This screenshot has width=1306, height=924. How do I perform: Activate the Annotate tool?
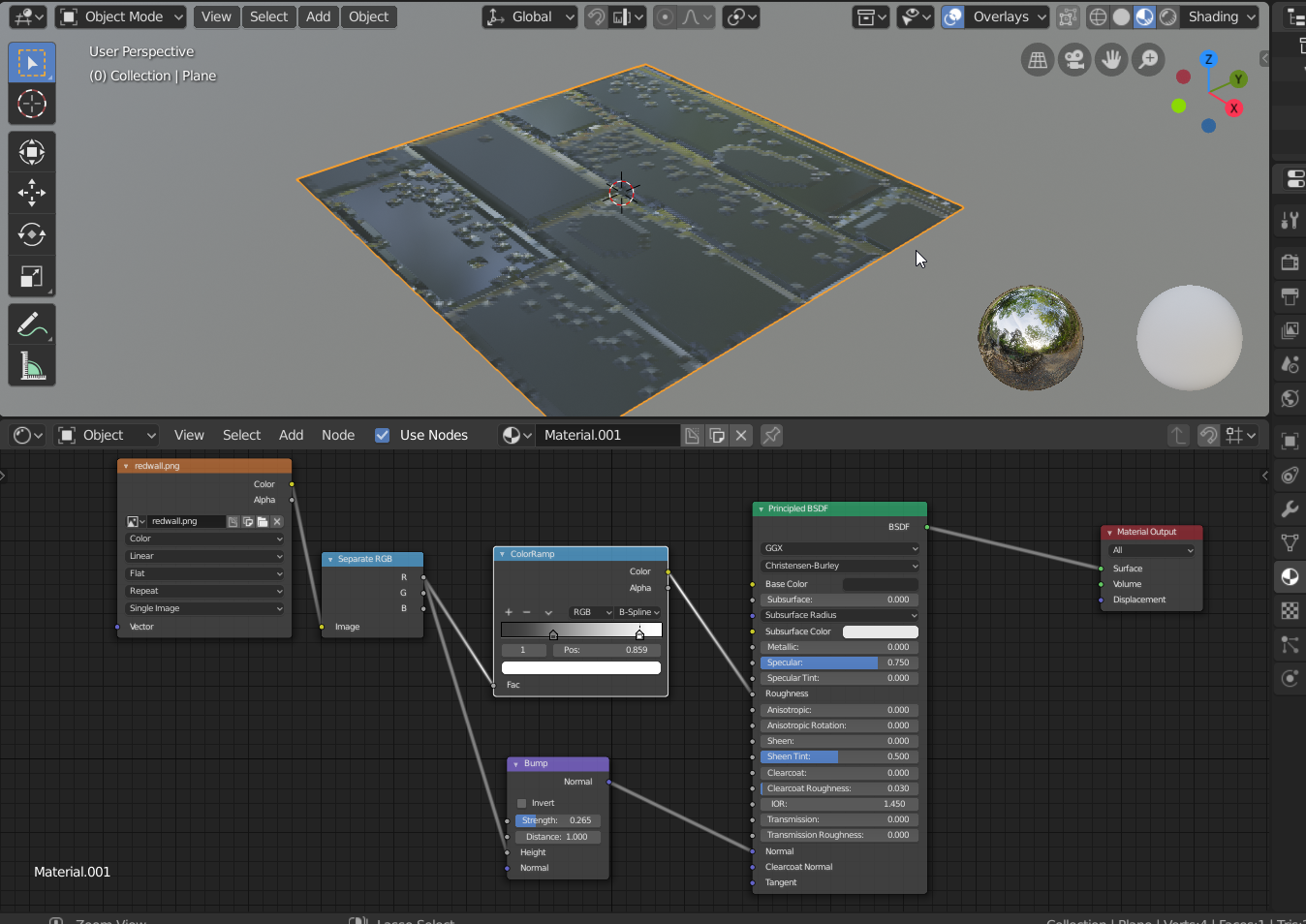32,323
